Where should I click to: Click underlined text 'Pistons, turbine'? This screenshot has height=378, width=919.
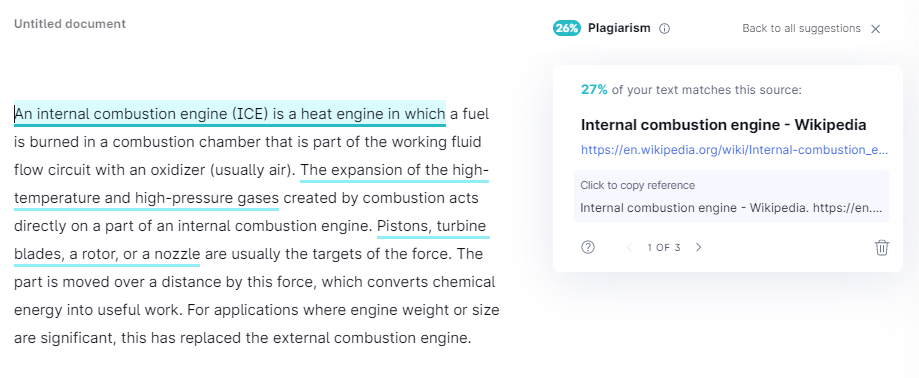433,226
